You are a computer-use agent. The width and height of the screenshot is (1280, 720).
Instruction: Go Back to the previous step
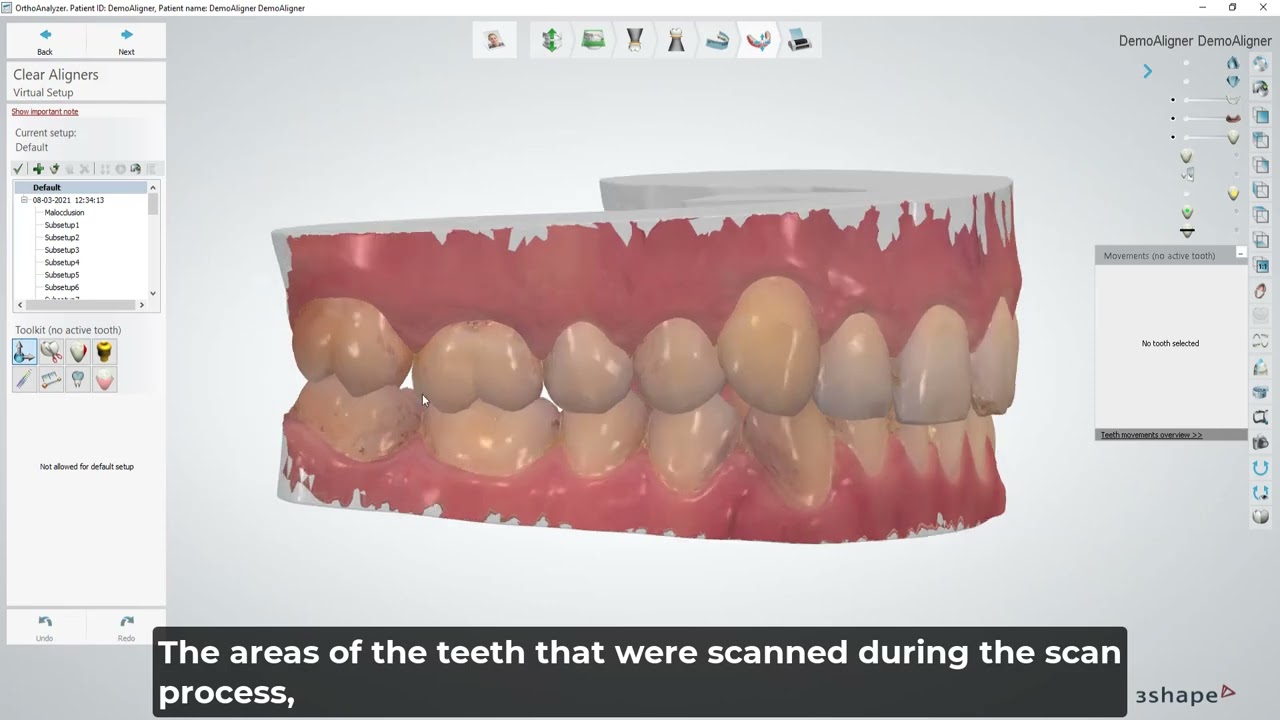tap(45, 41)
